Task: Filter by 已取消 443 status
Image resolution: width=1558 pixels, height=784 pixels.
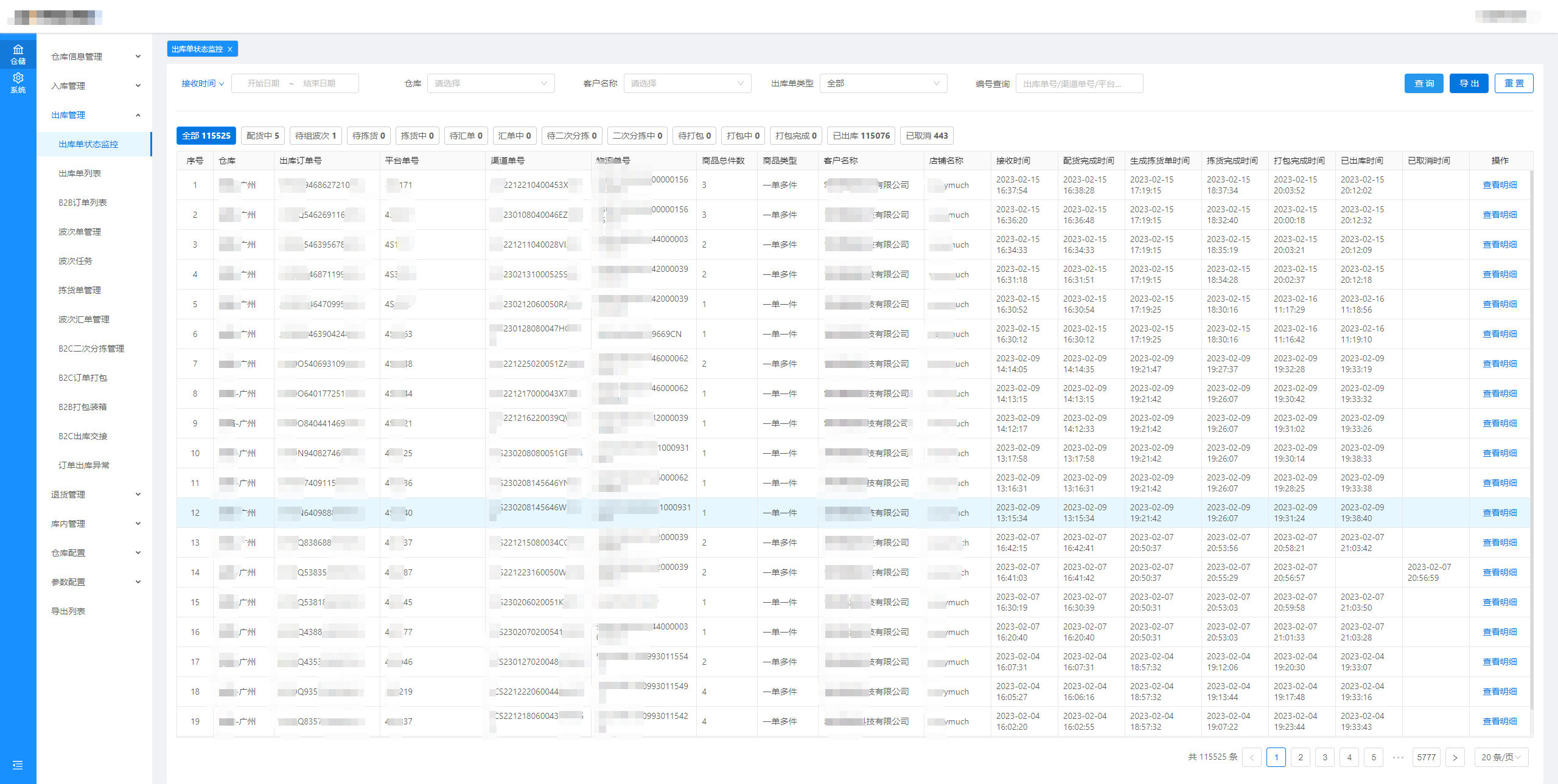Action: click(x=927, y=136)
